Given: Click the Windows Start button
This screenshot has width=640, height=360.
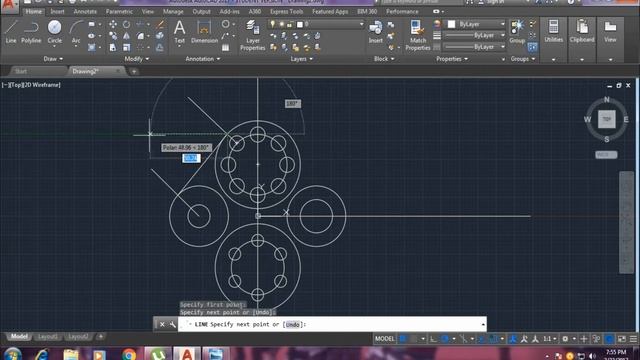Looking at the screenshot, I should click(x=12, y=354).
